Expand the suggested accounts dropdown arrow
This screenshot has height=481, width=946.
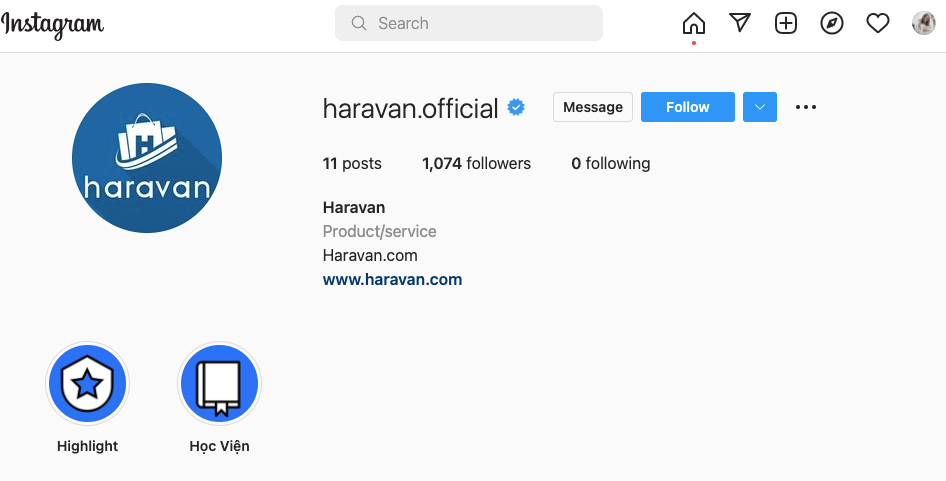(x=760, y=107)
